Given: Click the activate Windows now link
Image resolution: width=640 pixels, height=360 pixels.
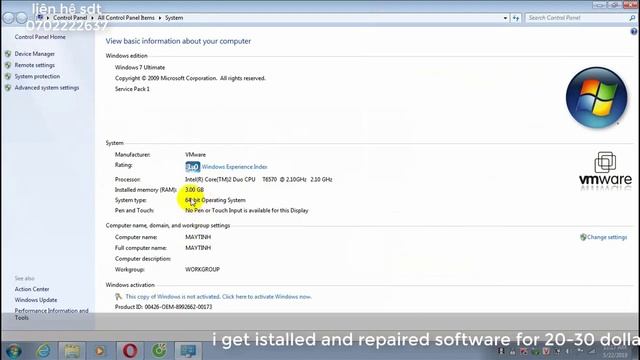Looking at the screenshot, I should [218, 297].
